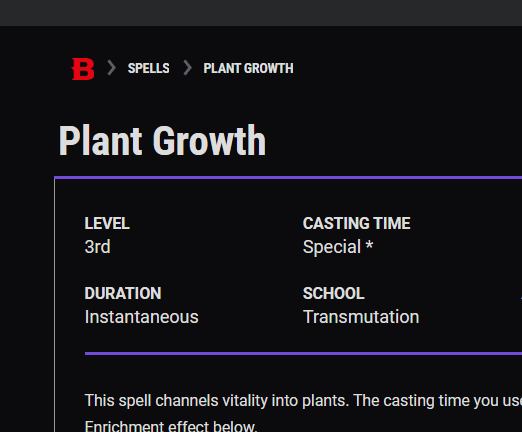This screenshot has width=522, height=432.
Task: Click the Plant Growth page heading
Action: pos(162,140)
